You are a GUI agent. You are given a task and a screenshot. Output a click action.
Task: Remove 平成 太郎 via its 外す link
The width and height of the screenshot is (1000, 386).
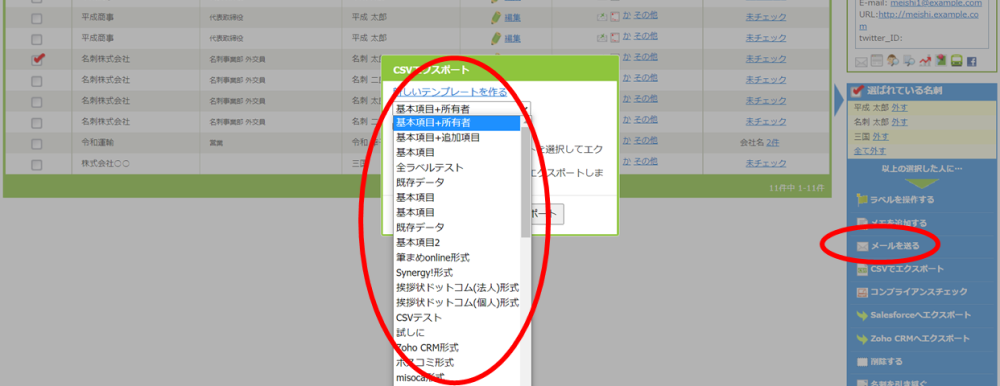[899, 107]
